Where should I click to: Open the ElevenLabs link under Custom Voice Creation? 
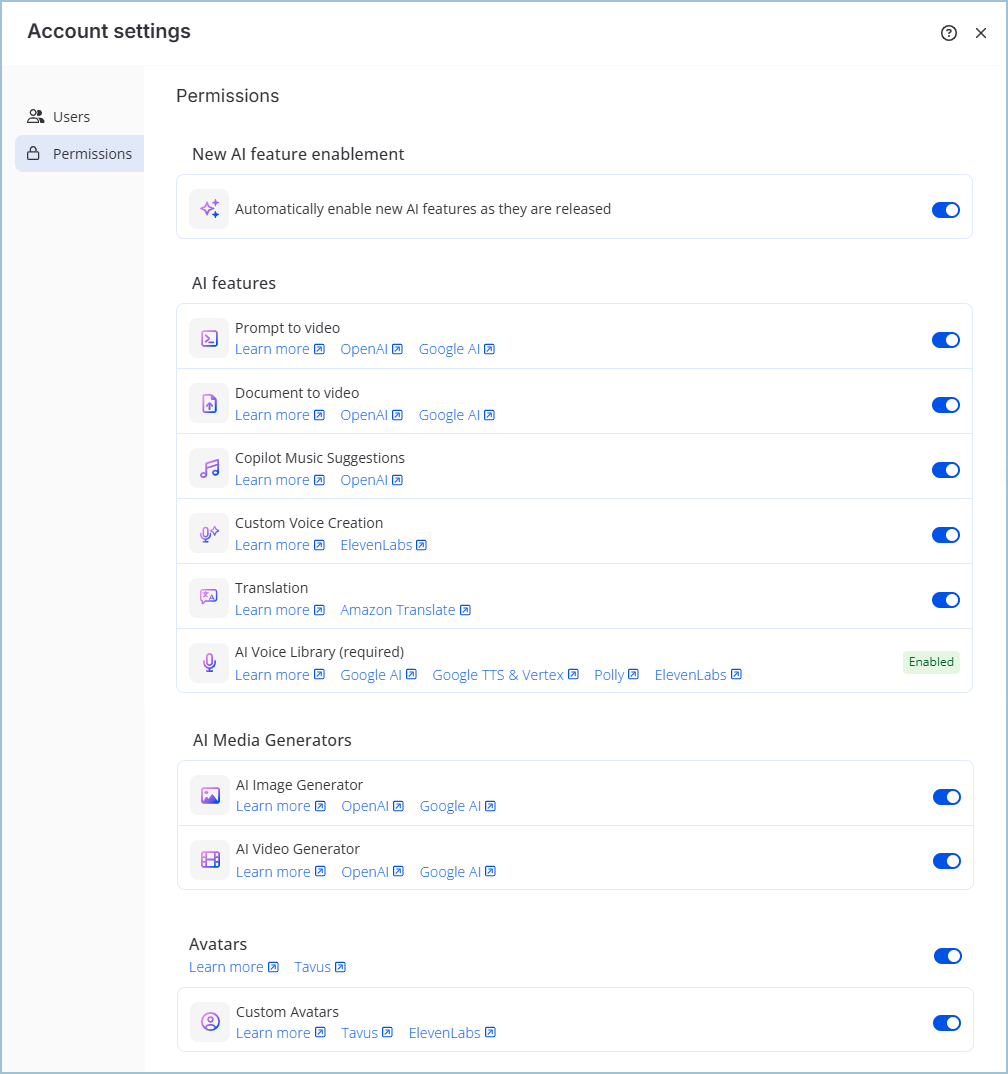383,544
